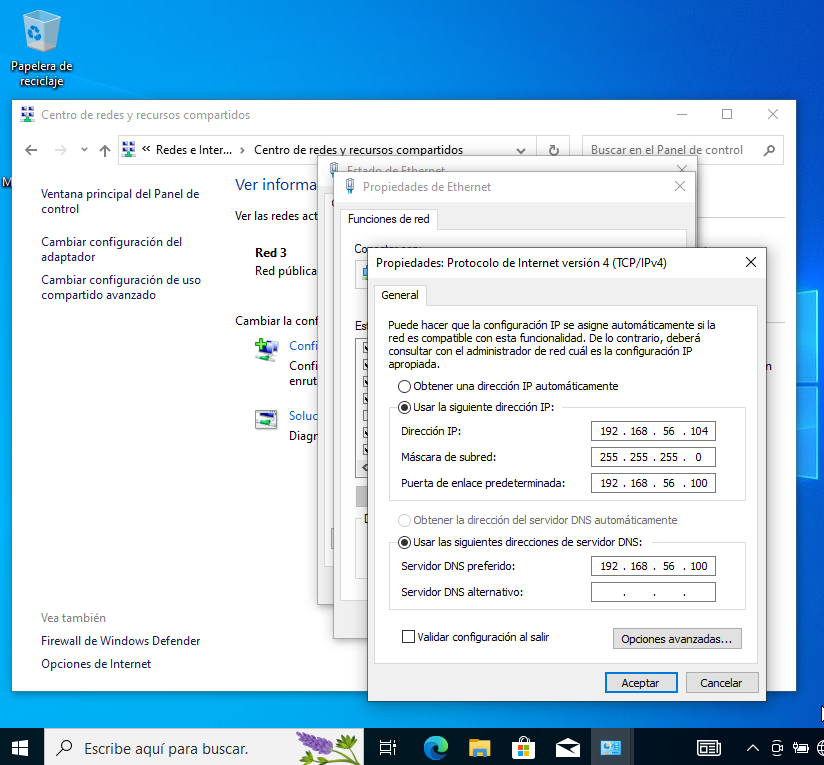Click the Redes e Inter... breadcrumb
The width and height of the screenshot is (824, 765).
point(193,150)
